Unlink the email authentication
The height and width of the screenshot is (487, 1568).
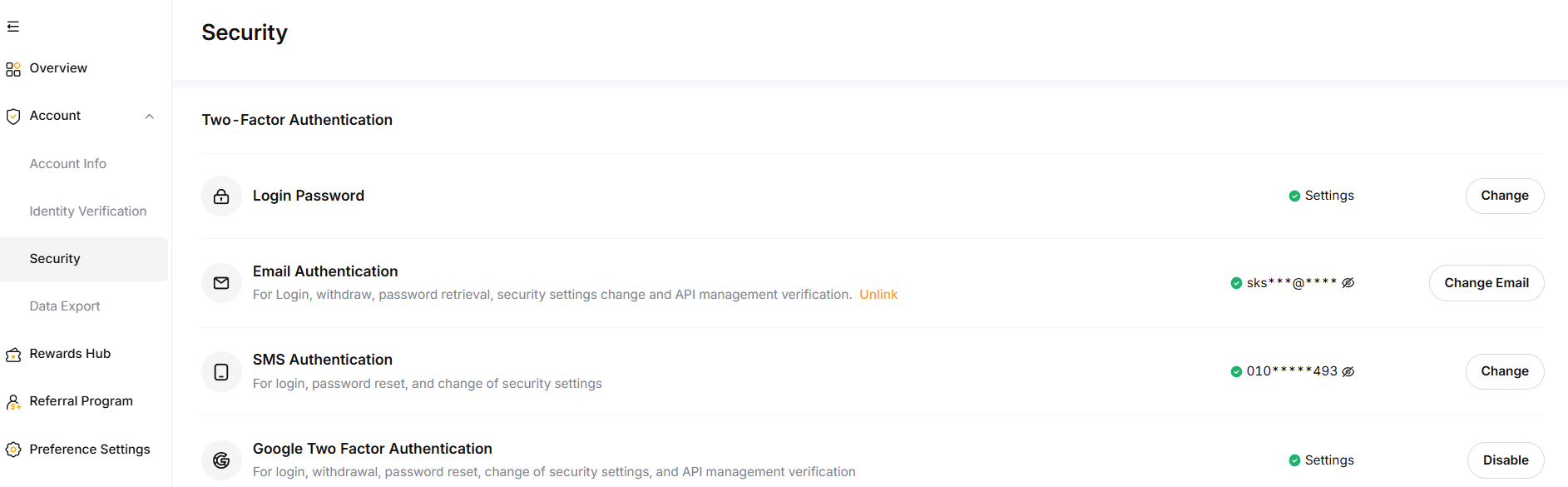[x=878, y=295]
